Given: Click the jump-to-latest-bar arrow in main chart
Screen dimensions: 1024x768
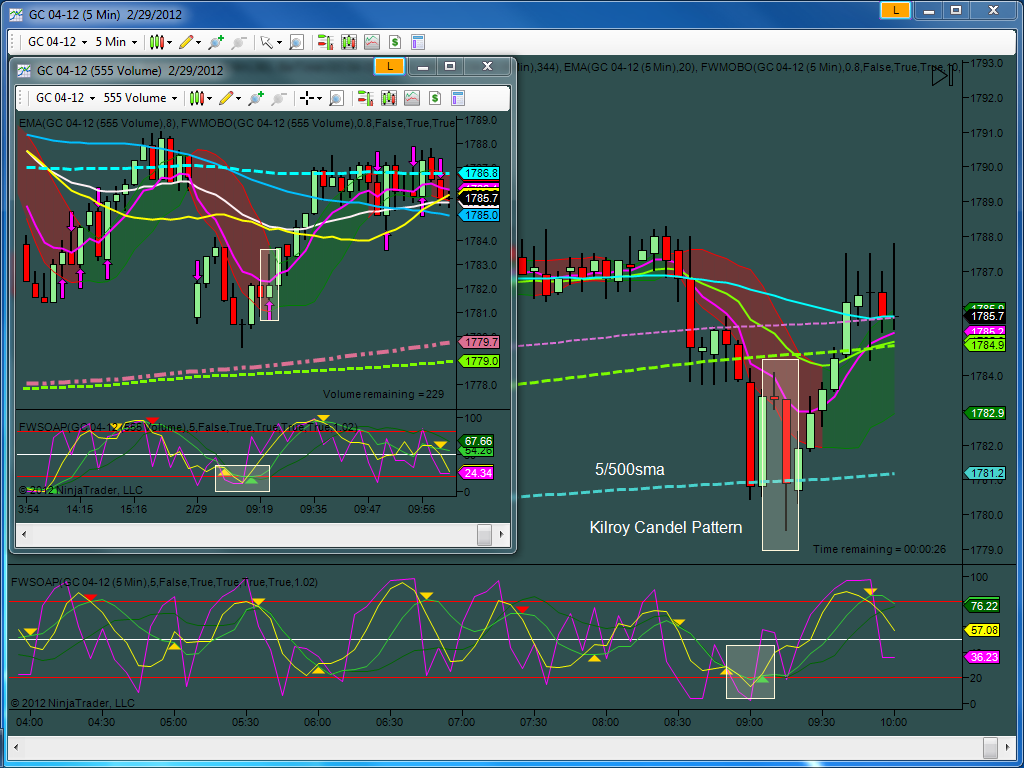Looking at the screenshot, I should [x=942, y=77].
